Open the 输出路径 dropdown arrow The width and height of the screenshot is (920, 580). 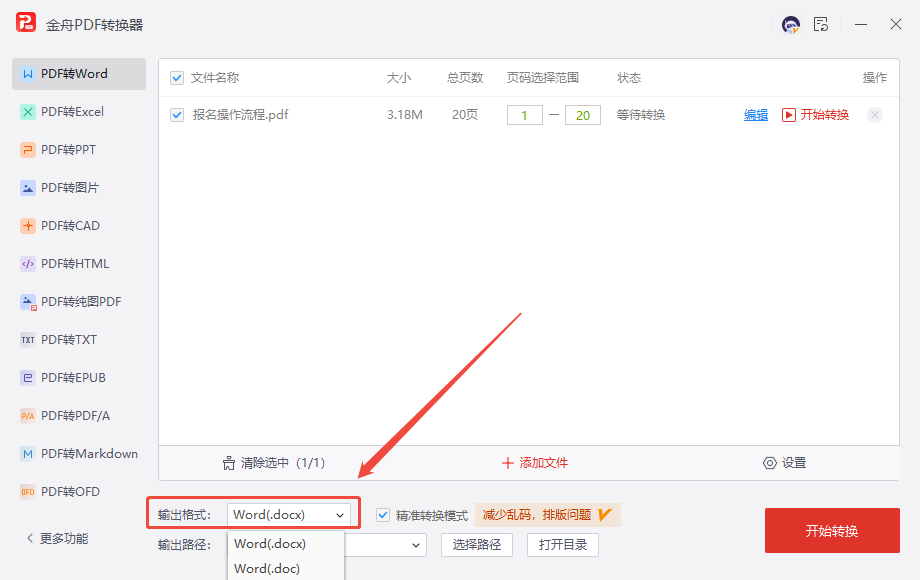(415, 545)
